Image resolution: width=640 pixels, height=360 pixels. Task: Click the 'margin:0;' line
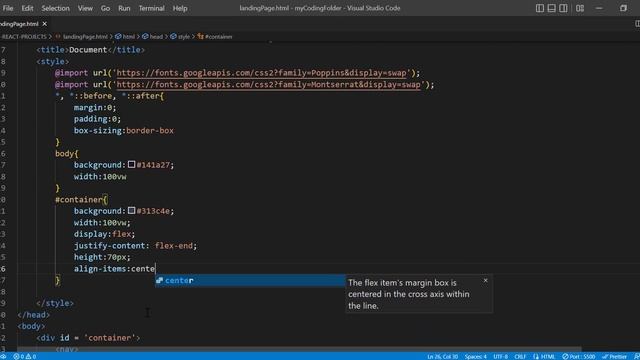pyautogui.click(x=95, y=107)
